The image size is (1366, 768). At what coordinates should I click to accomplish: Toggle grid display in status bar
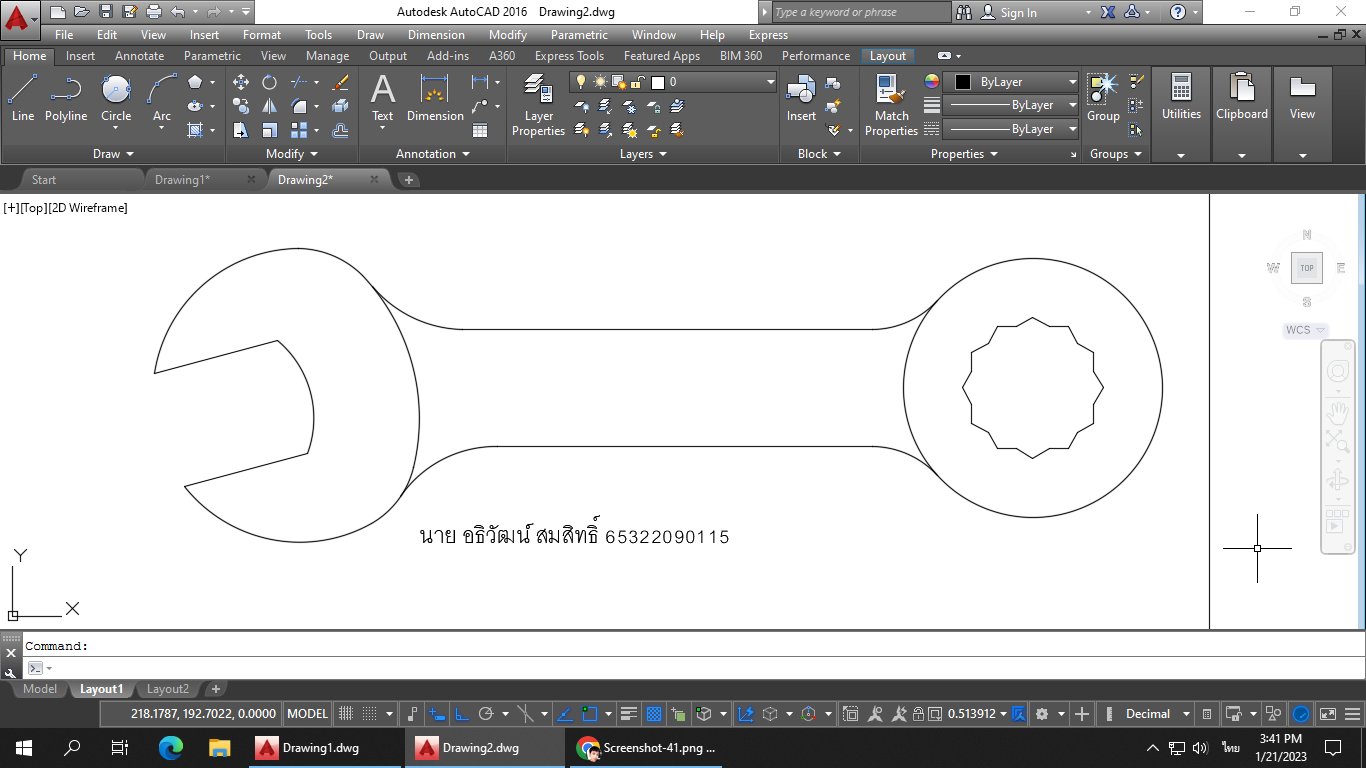click(x=346, y=714)
